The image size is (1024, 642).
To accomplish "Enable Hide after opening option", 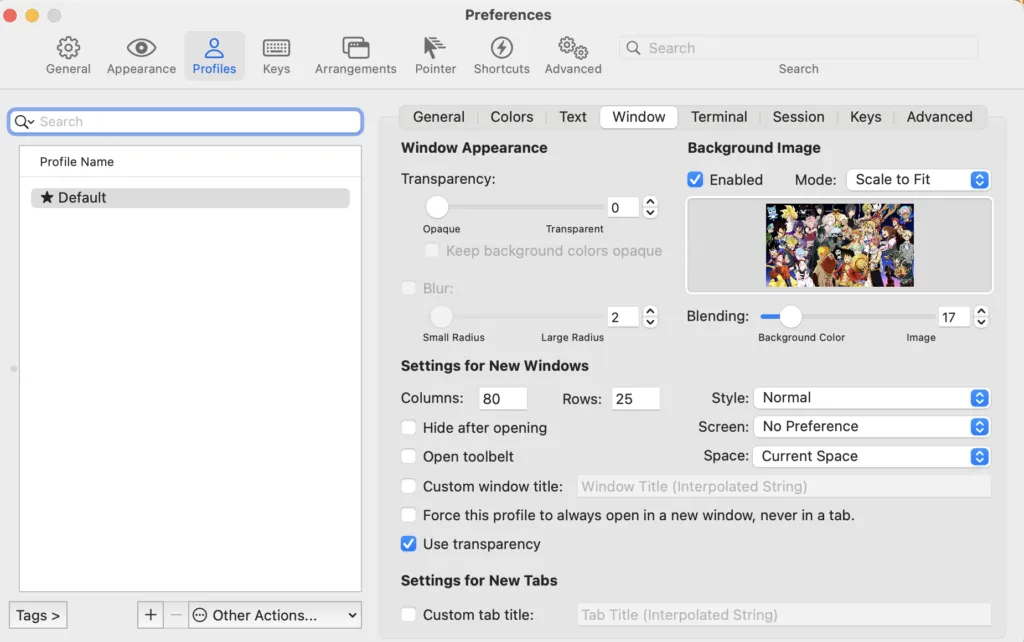I will (x=408, y=428).
